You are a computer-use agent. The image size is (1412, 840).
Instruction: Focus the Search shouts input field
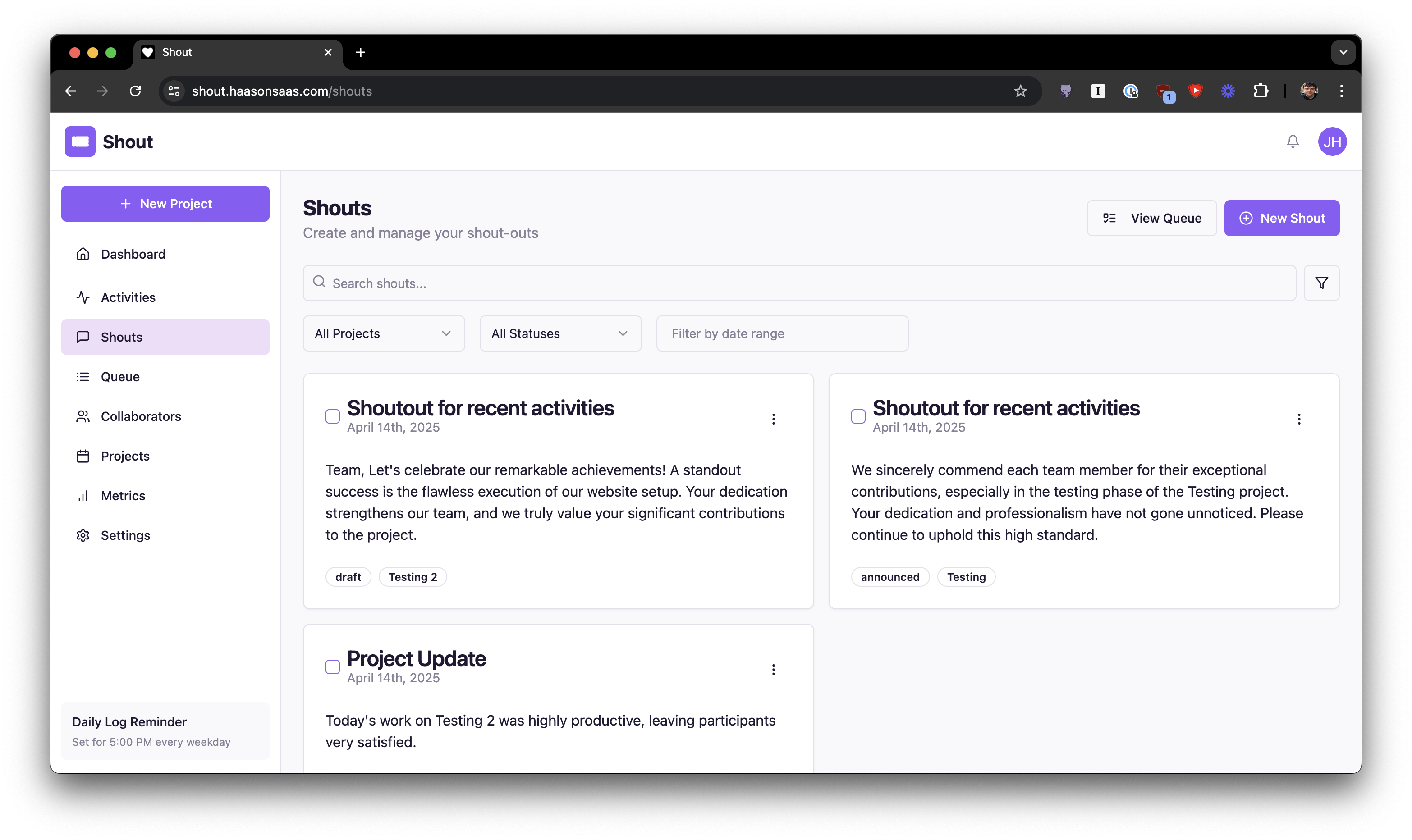pos(798,283)
